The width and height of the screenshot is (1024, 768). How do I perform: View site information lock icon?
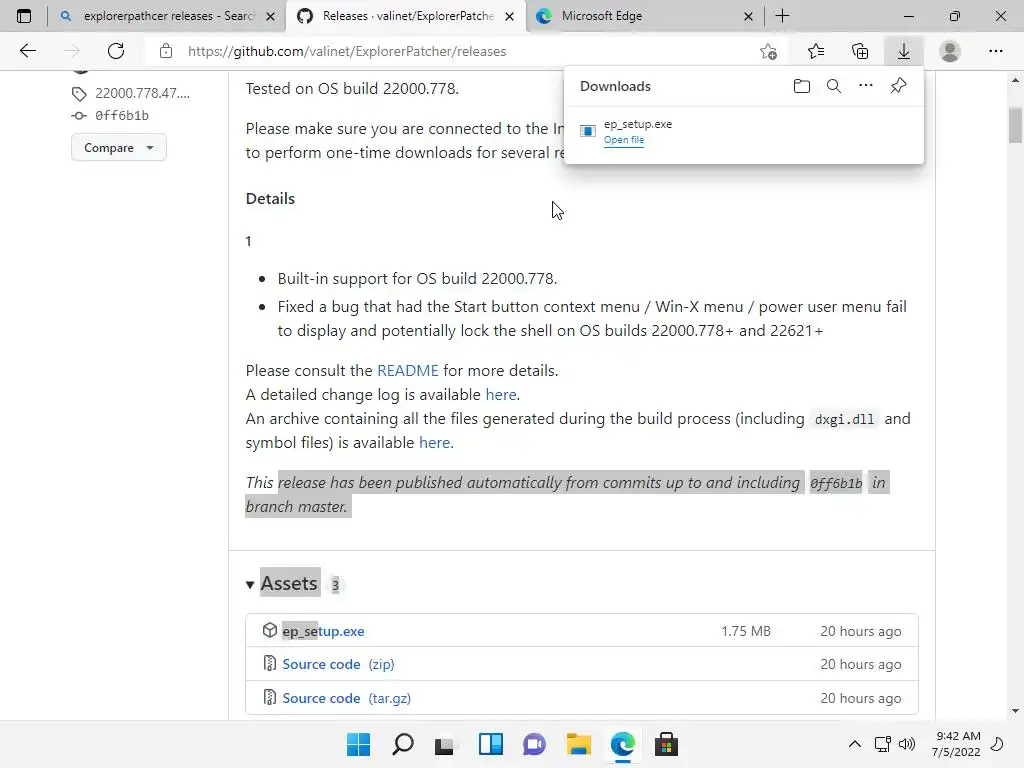coord(166,51)
